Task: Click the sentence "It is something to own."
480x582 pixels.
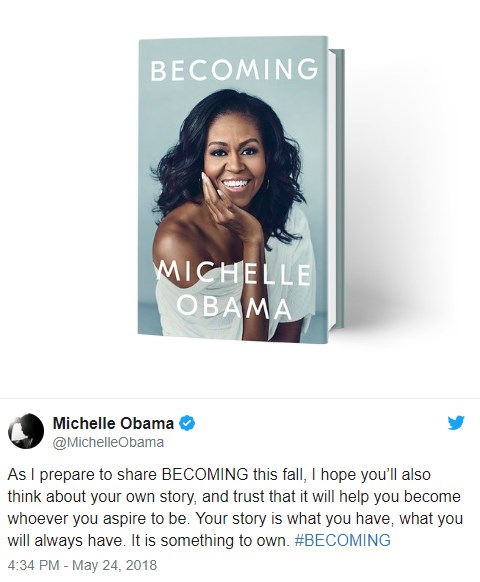Action: coord(210,540)
